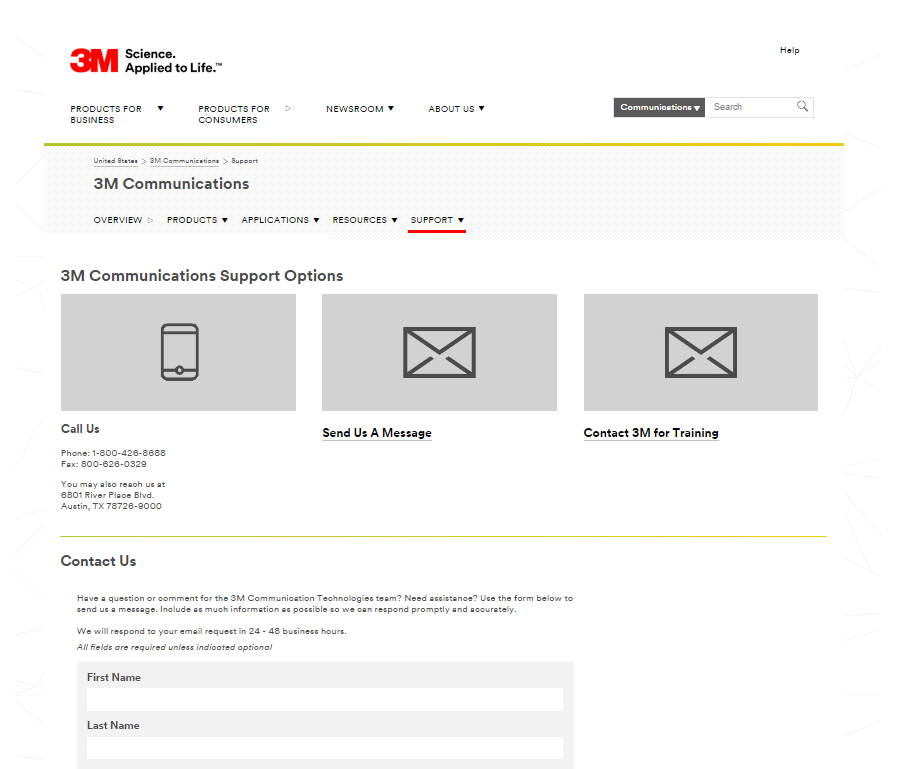
Task: Expand the Resources submenu
Action: click(x=364, y=220)
